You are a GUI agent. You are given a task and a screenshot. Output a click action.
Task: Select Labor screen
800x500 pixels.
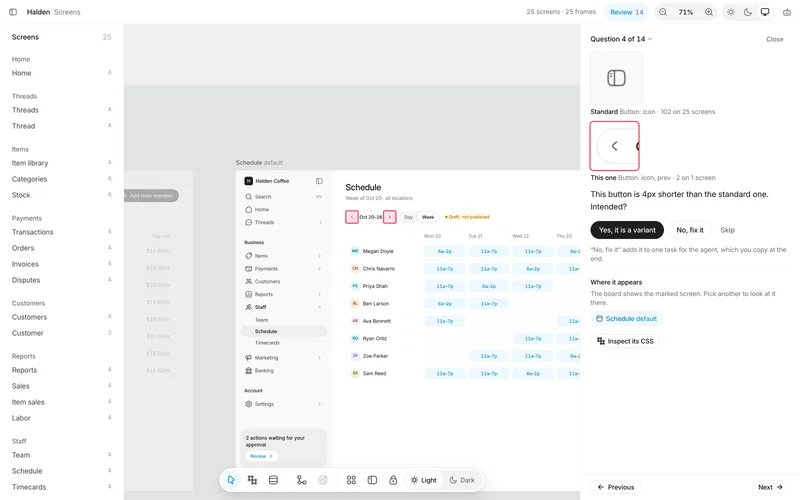pyautogui.click(x=61, y=418)
